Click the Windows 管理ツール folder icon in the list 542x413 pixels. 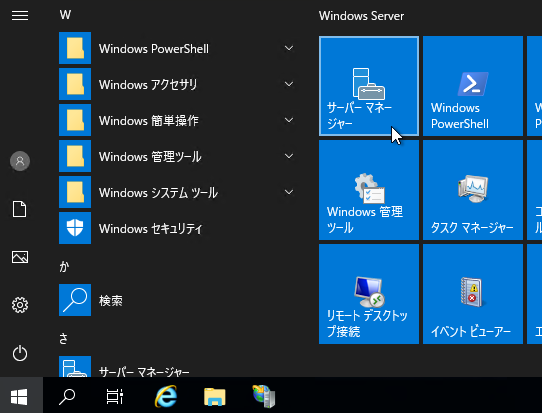pos(75,156)
